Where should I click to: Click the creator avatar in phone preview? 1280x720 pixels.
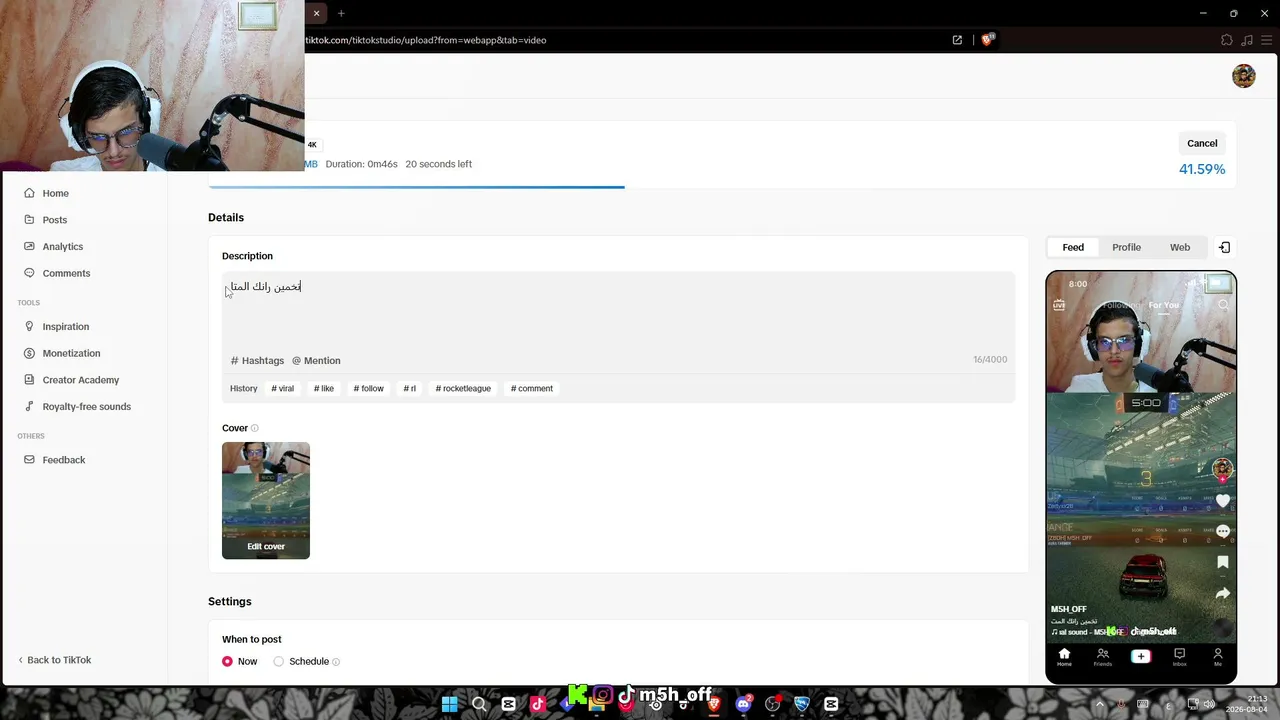(1222, 469)
